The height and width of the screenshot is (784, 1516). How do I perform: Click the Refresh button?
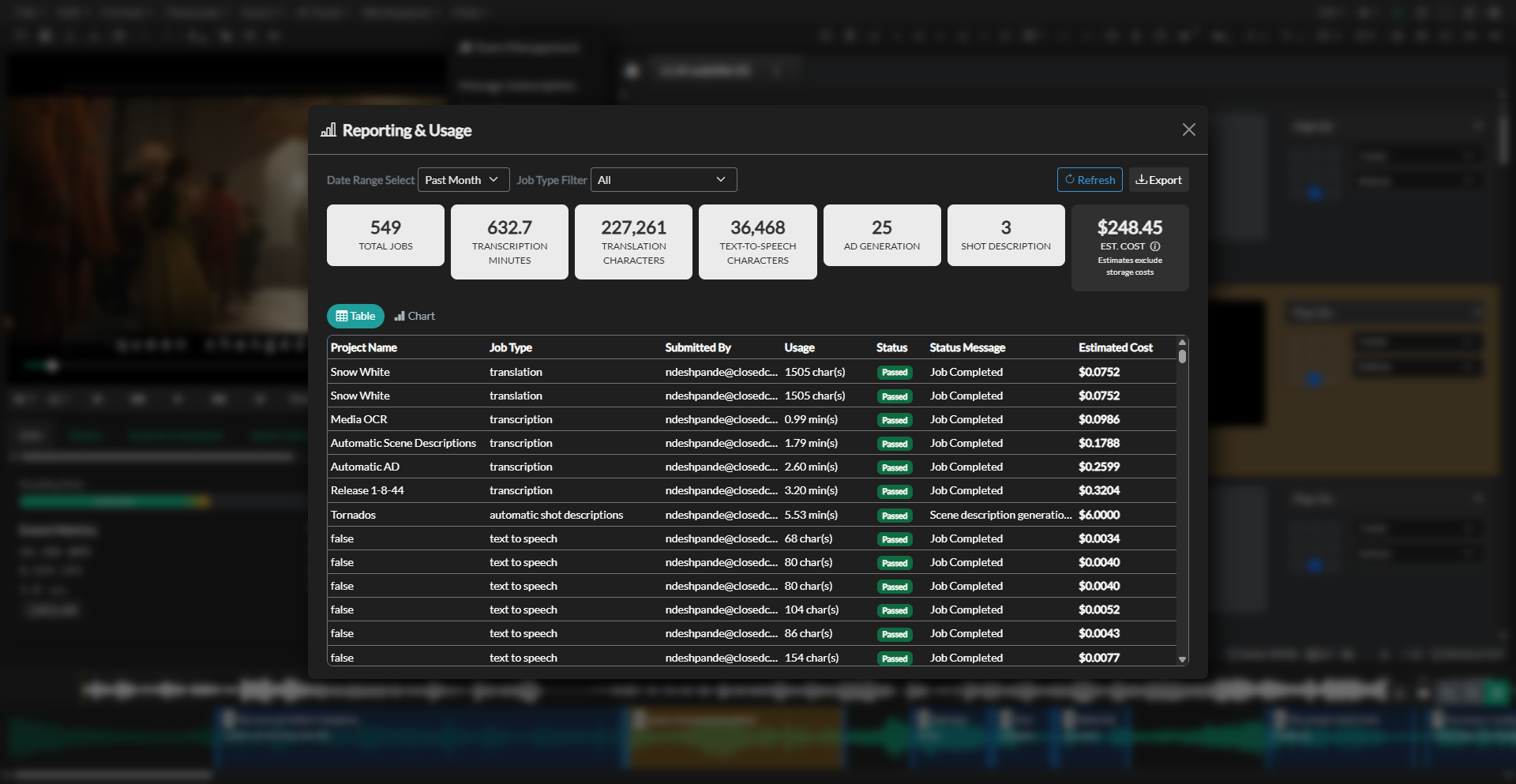click(1090, 179)
